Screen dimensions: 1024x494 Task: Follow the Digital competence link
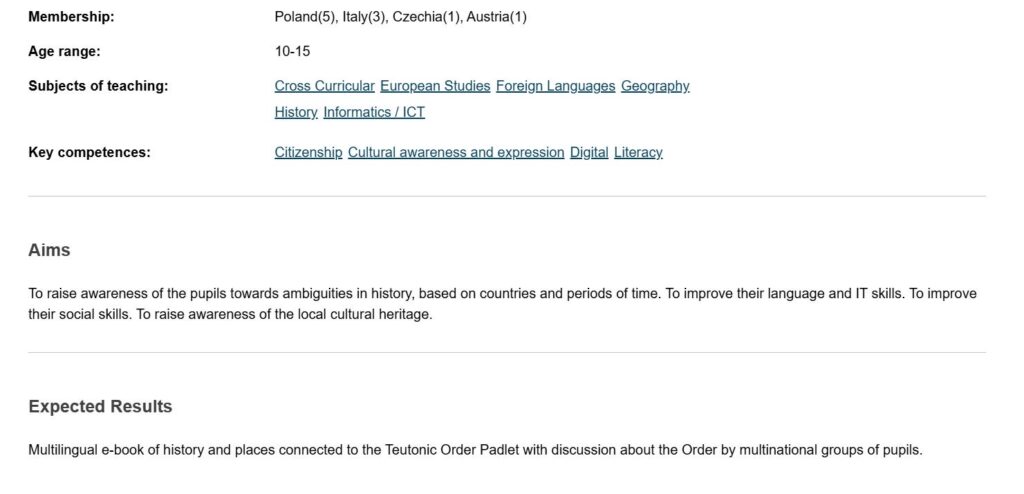pyautogui.click(x=589, y=153)
